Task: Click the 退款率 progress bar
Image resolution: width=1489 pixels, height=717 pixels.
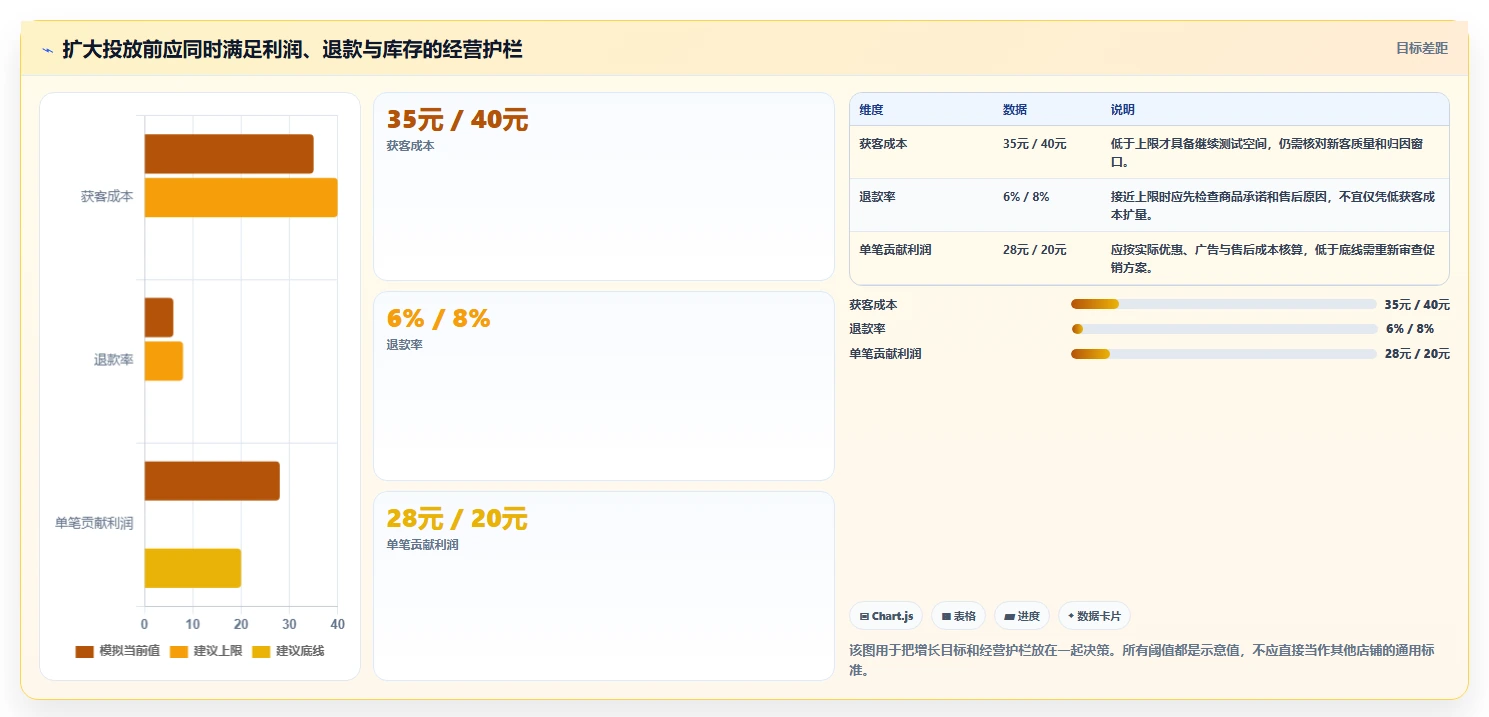Action: tap(1224, 329)
